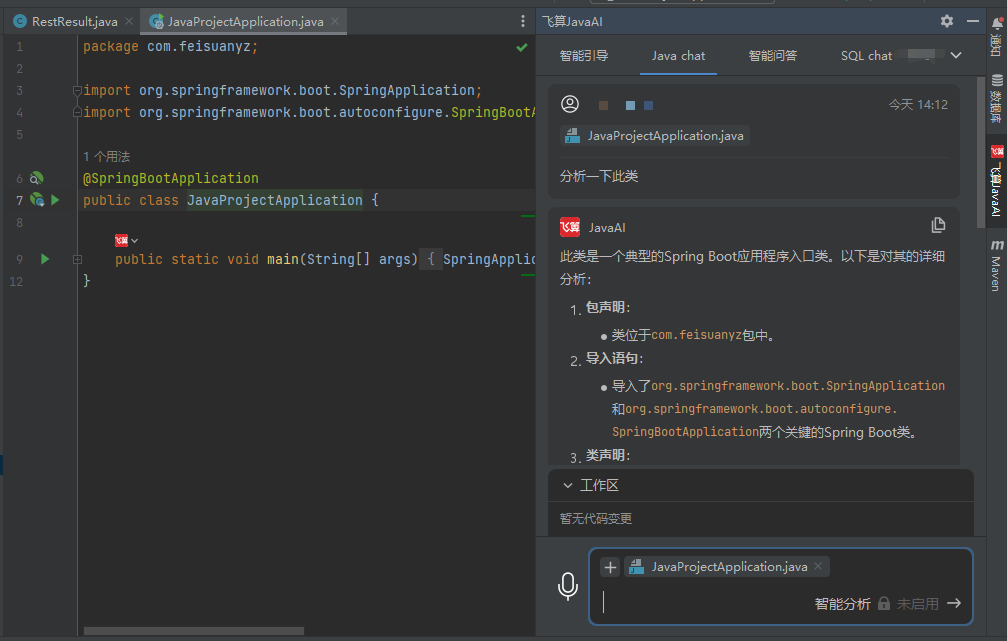Click the 分析一下此类 user message

(x=599, y=176)
